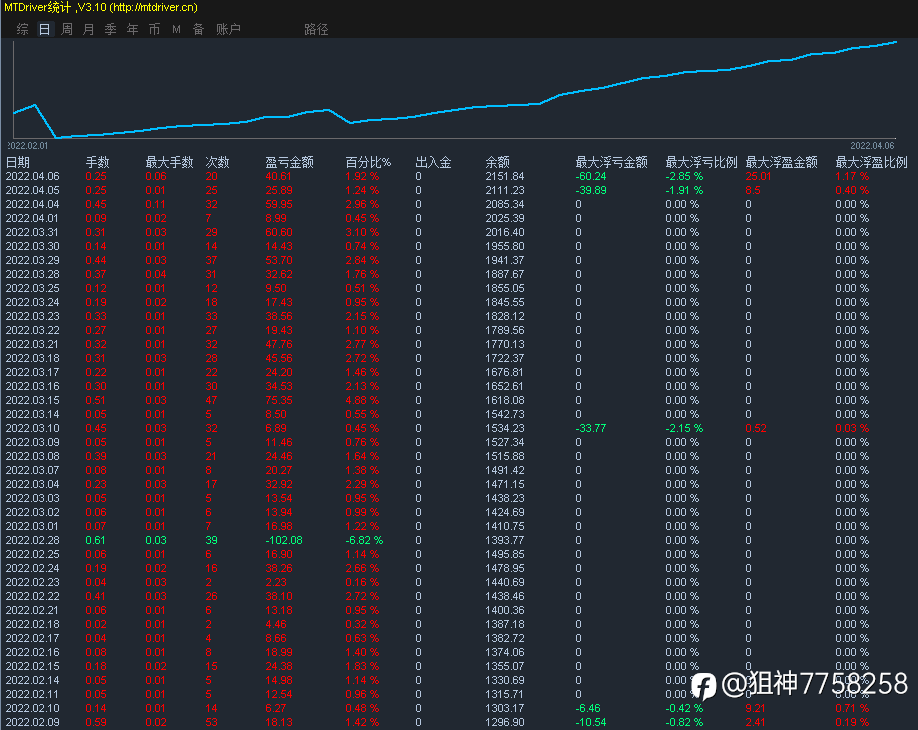Click the 最大手数 column header
The height and width of the screenshot is (730, 918).
tap(169, 162)
